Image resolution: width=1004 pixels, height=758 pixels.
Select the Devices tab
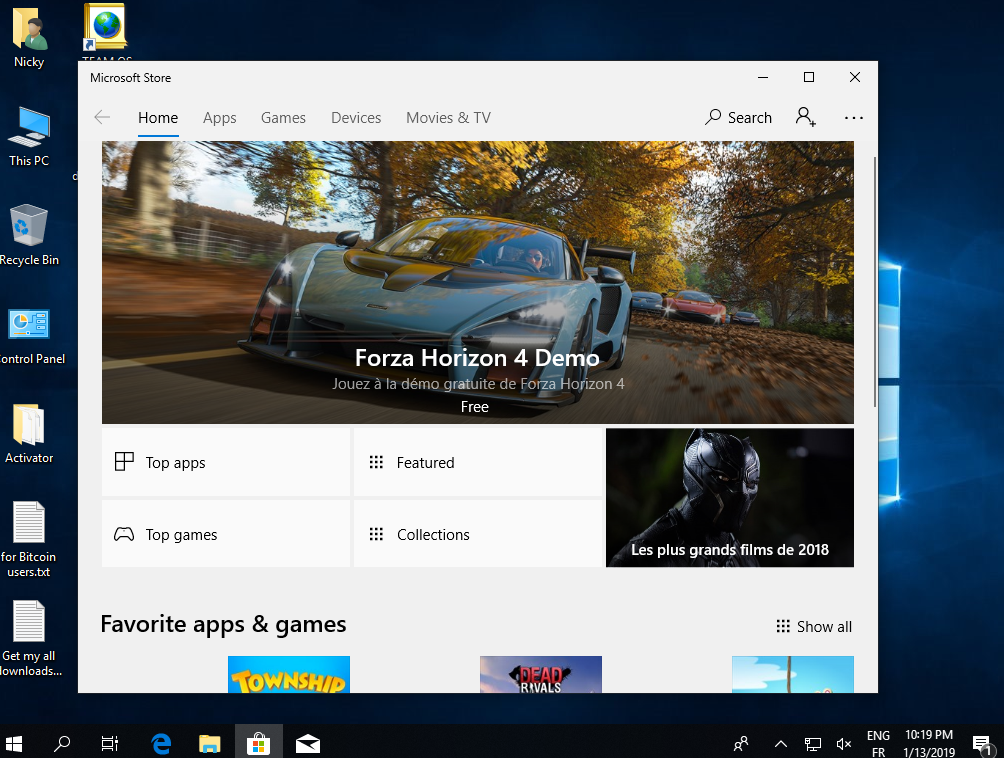pos(356,118)
